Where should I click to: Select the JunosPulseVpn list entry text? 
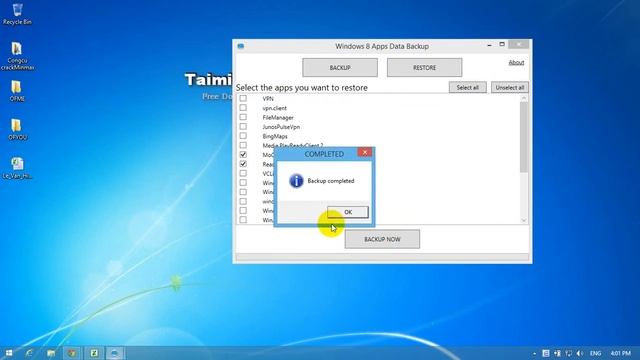coord(281,127)
